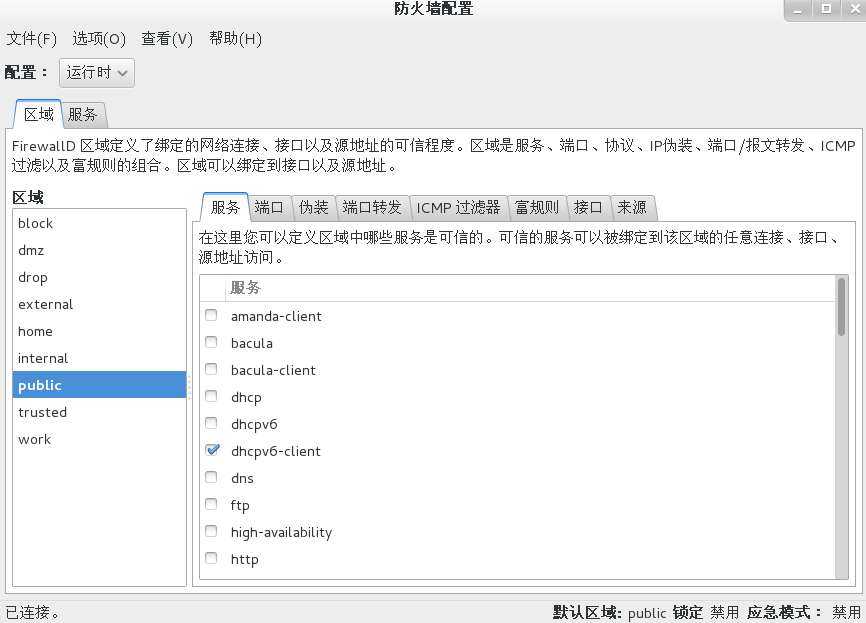
Task: Open the 富规则 tab
Action: pyautogui.click(x=537, y=208)
